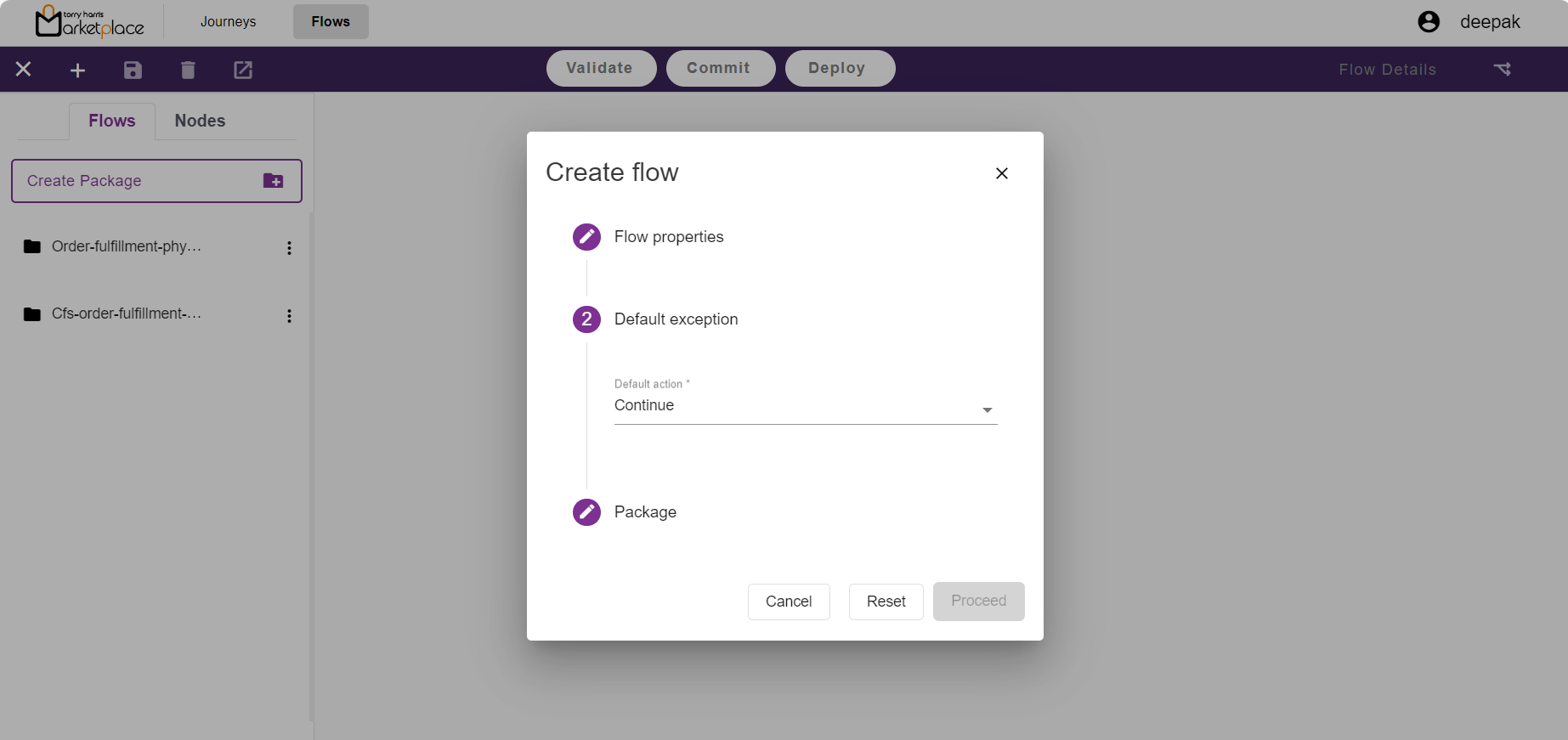Image resolution: width=1568 pixels, height=740 pixels.
Task: Click the new folder icon in Create Package
Action: pos(273,181)
